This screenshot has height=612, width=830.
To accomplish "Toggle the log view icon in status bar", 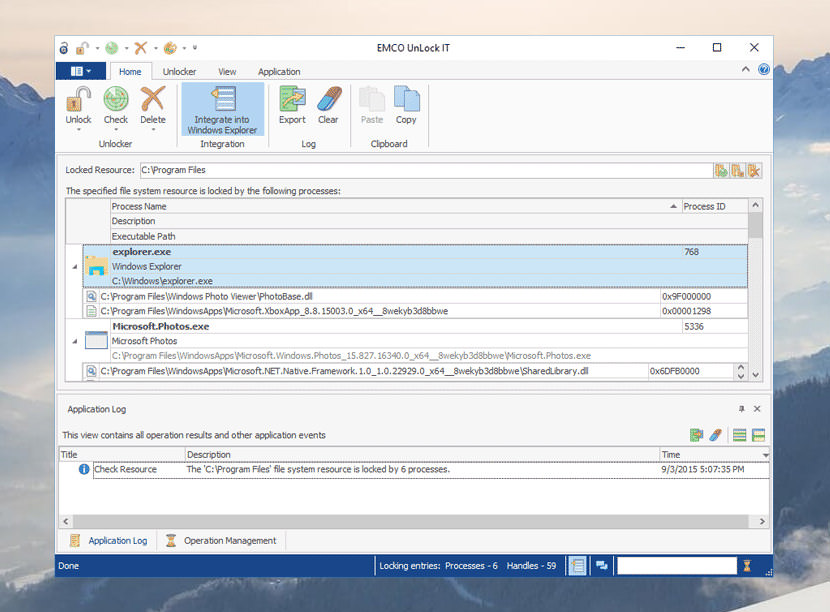I will [578, 566].
